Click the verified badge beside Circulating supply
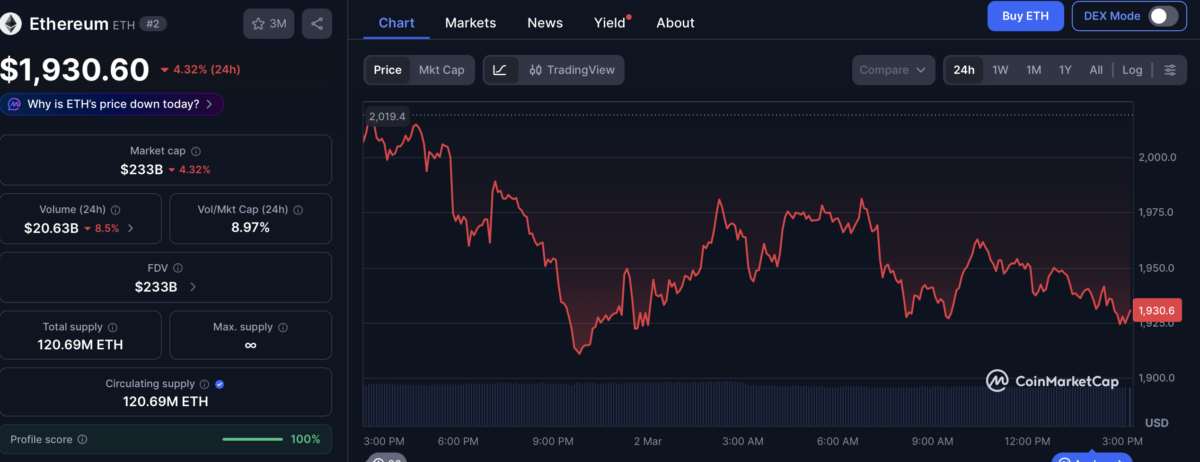Image resolution: width=1200 pixels, height=462 pixels. click(x=219, y=383)
